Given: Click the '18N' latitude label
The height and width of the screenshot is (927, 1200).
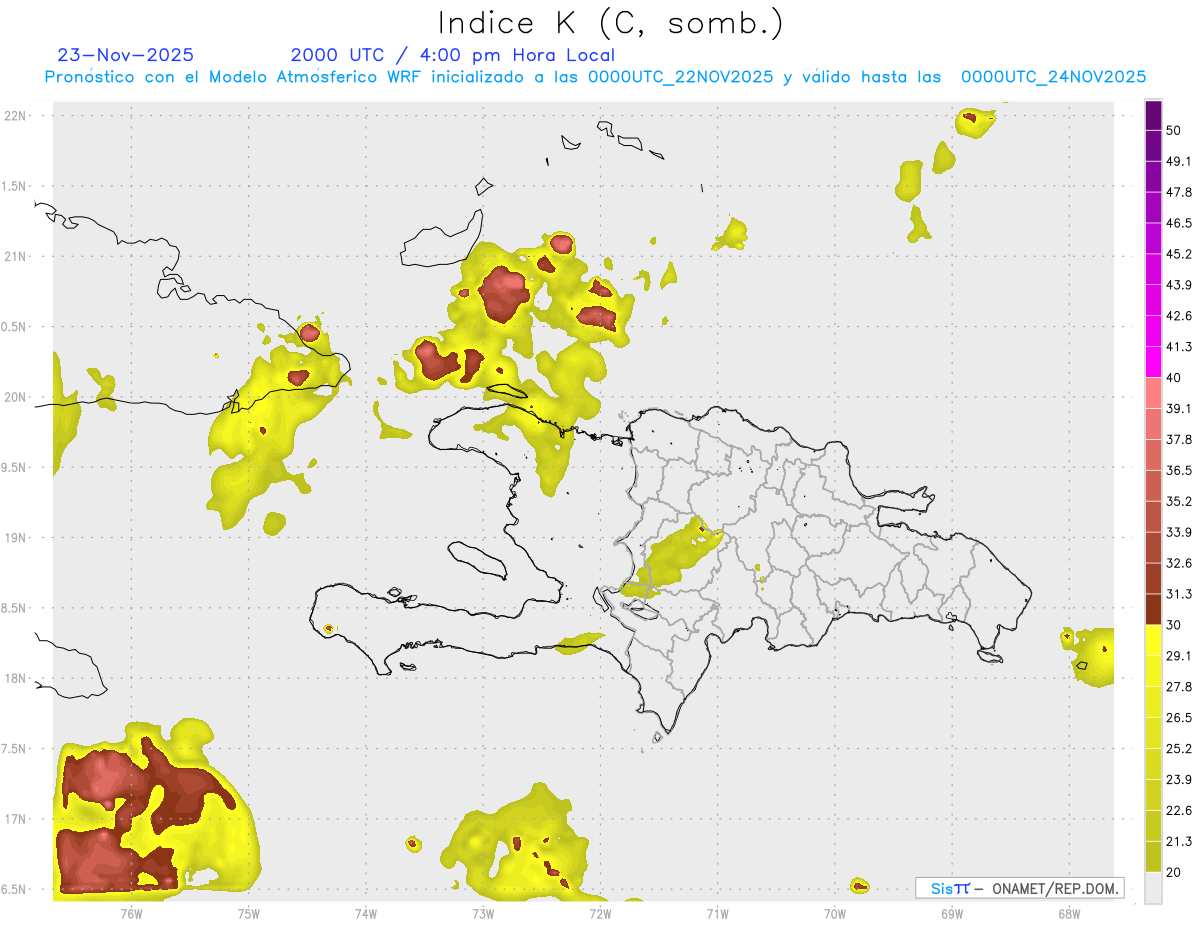Looking at the screenshot, I should 15,679.
